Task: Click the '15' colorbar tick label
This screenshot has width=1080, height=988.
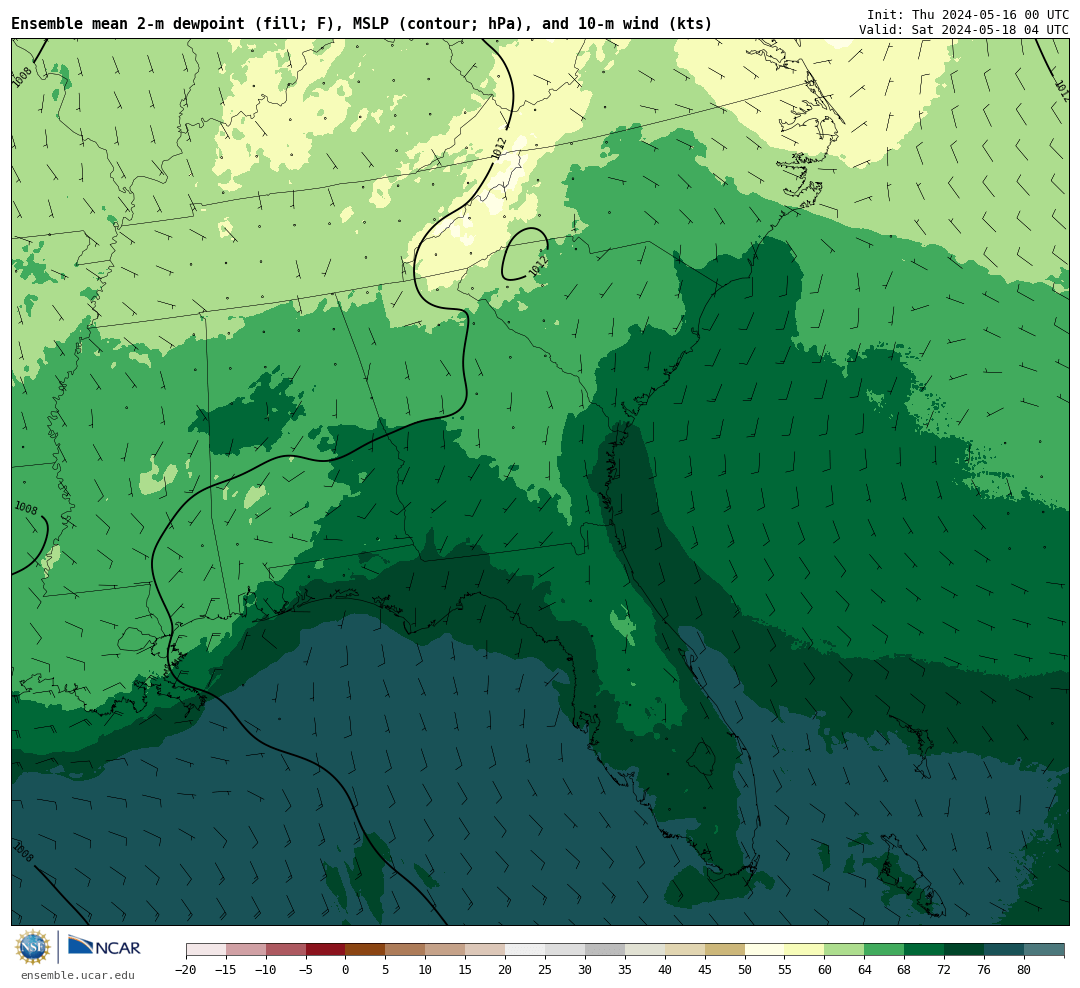Action: (466, 970)
